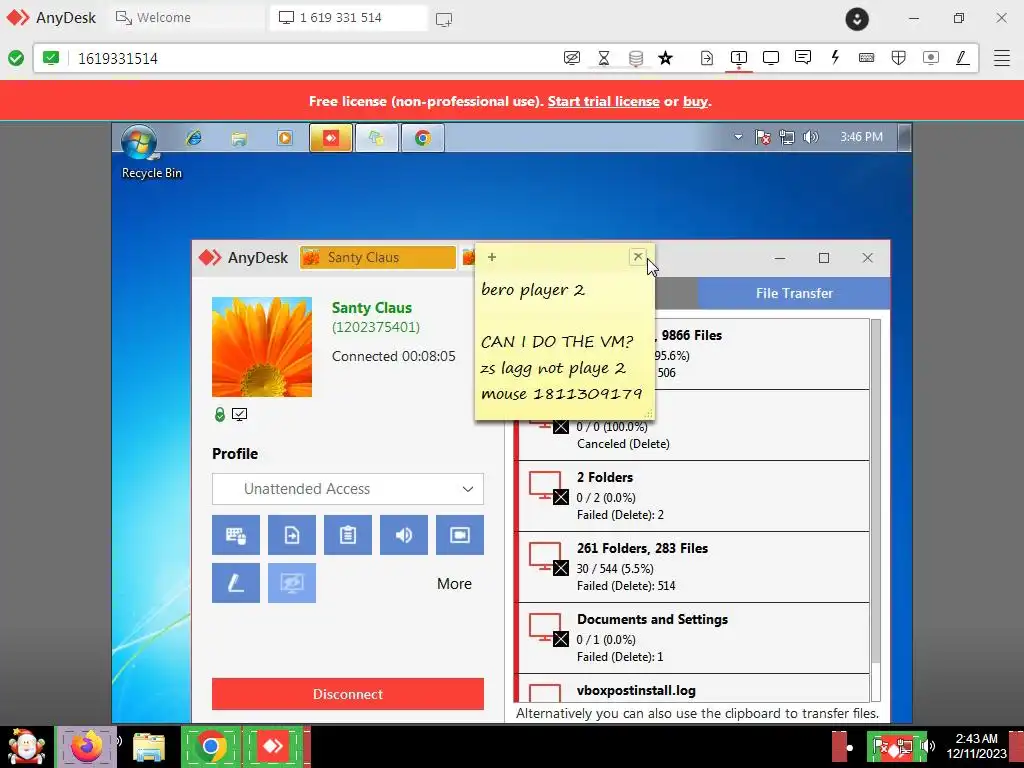Screen dimensions: 1024x768
Task: Click the buy link in license banner
Action: (x=695, y=101)
